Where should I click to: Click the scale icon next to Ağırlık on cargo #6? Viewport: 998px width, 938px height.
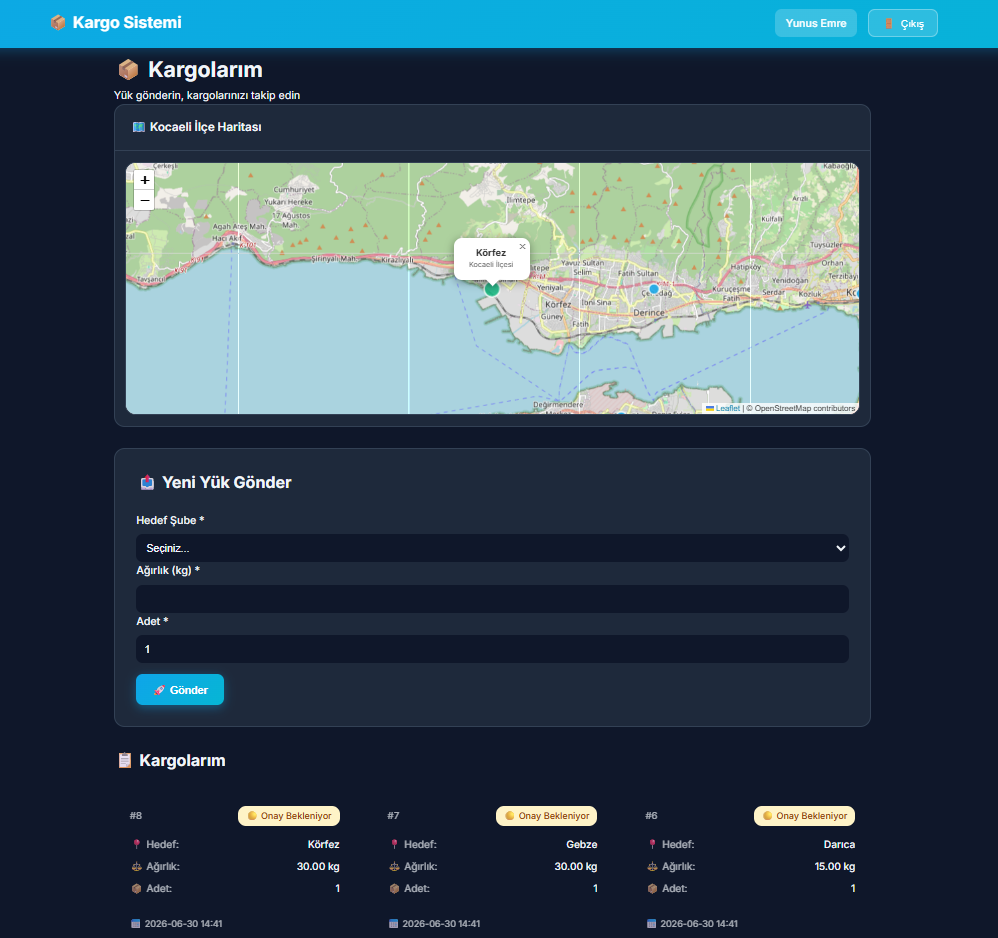[652, 867]
